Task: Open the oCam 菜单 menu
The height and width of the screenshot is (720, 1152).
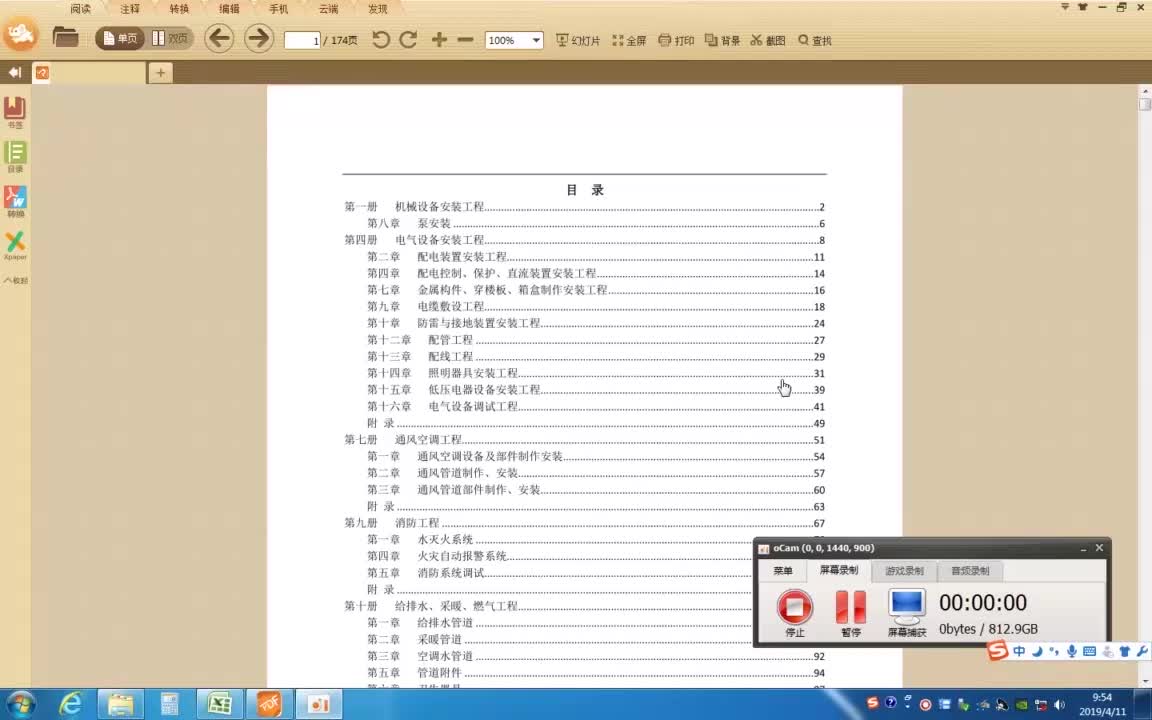Action: click(x=783, y=571)
